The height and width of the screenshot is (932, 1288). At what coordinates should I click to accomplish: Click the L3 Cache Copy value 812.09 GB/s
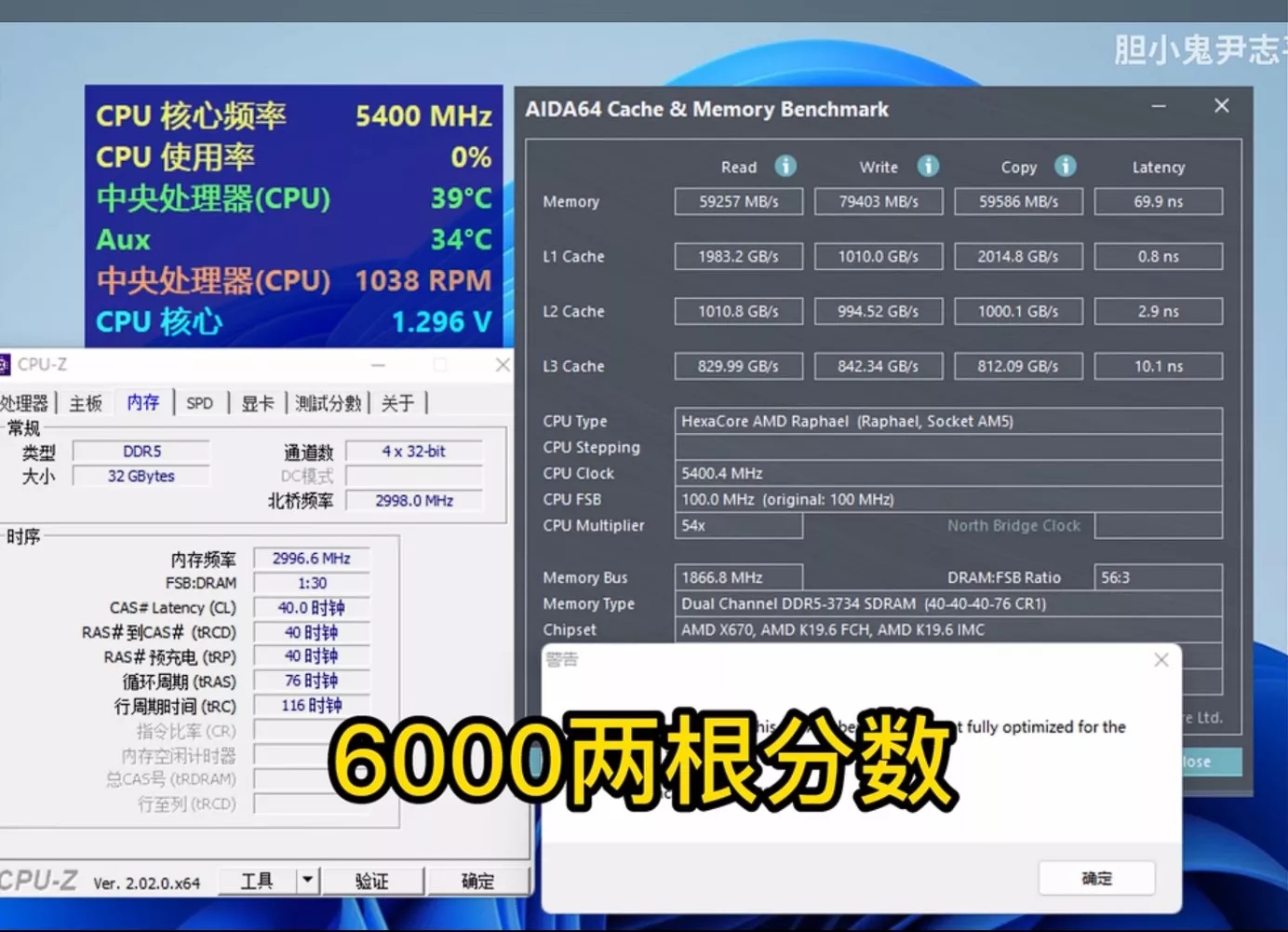[1019, 367]
